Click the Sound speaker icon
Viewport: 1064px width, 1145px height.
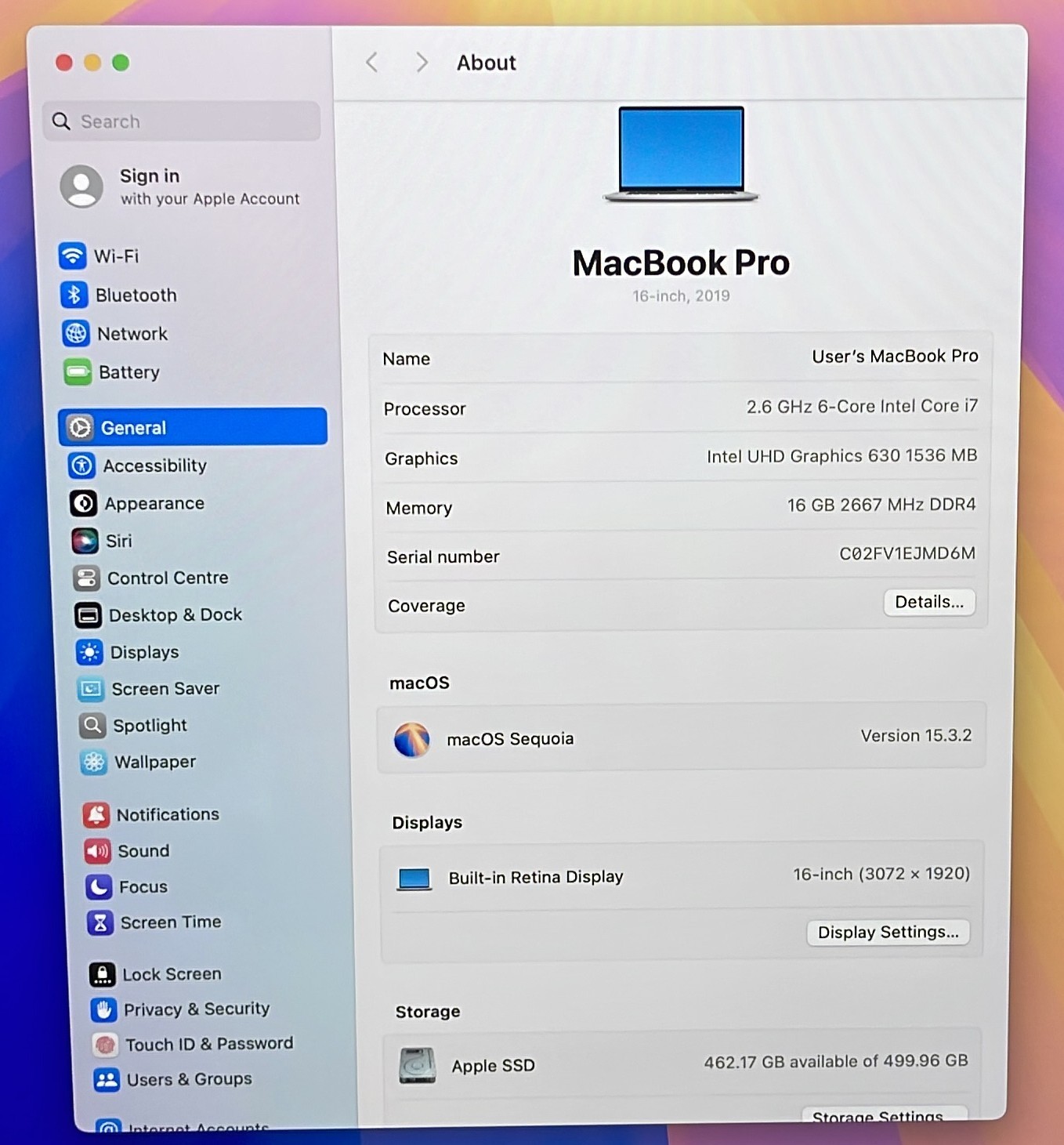click(97, 851)
